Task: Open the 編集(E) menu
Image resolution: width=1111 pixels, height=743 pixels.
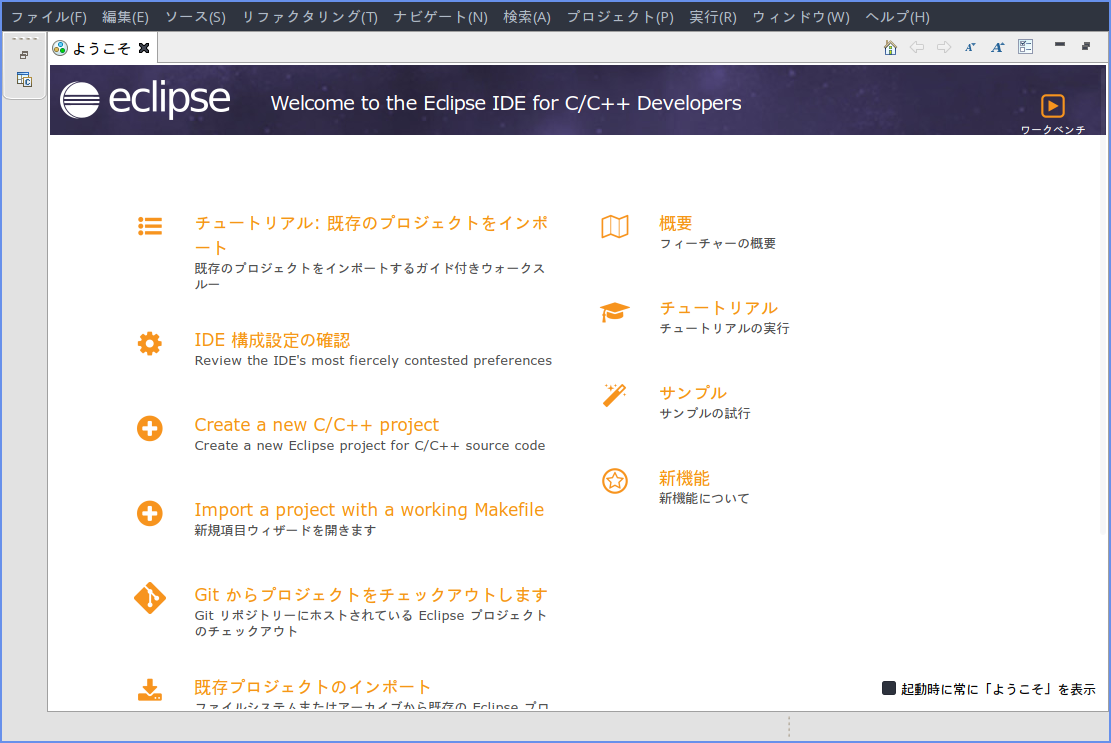Action: coord(125,17)
